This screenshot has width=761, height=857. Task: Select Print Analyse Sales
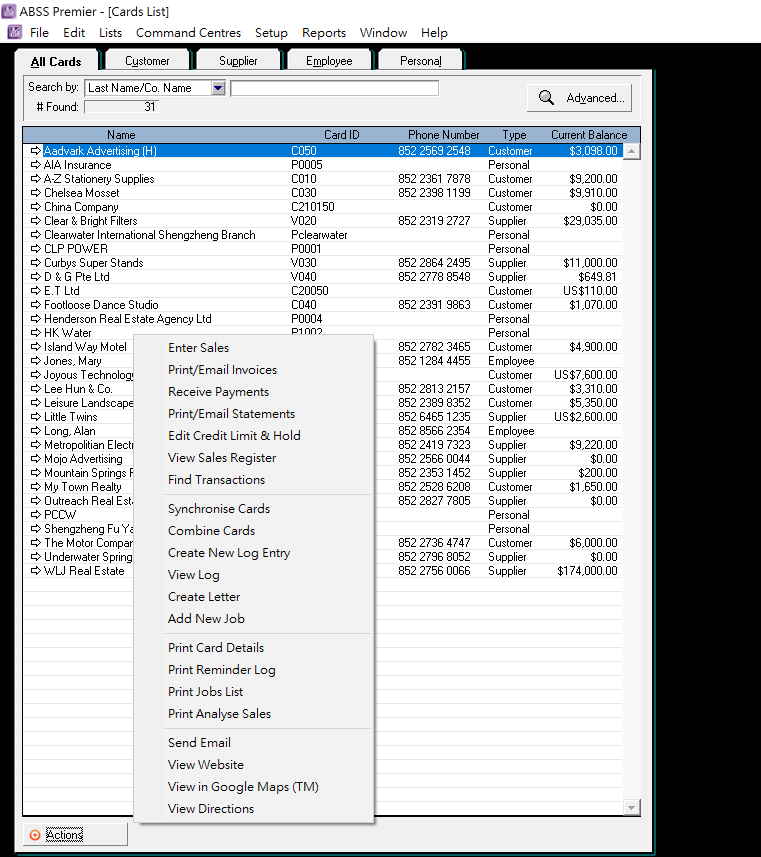tap(220, 714)
